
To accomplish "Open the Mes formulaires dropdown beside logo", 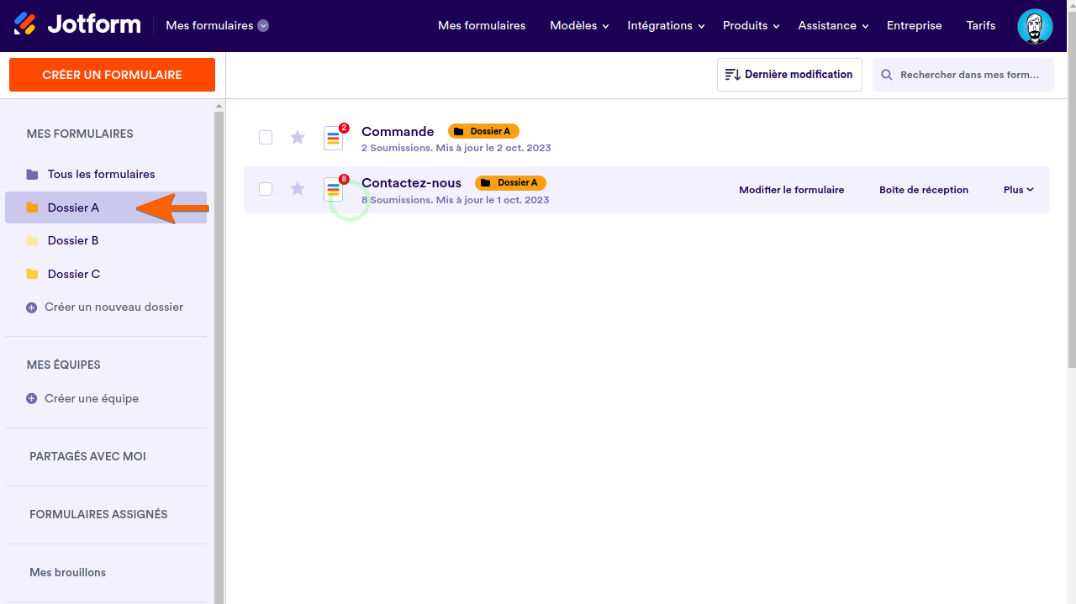I will [x=217, y=25].
